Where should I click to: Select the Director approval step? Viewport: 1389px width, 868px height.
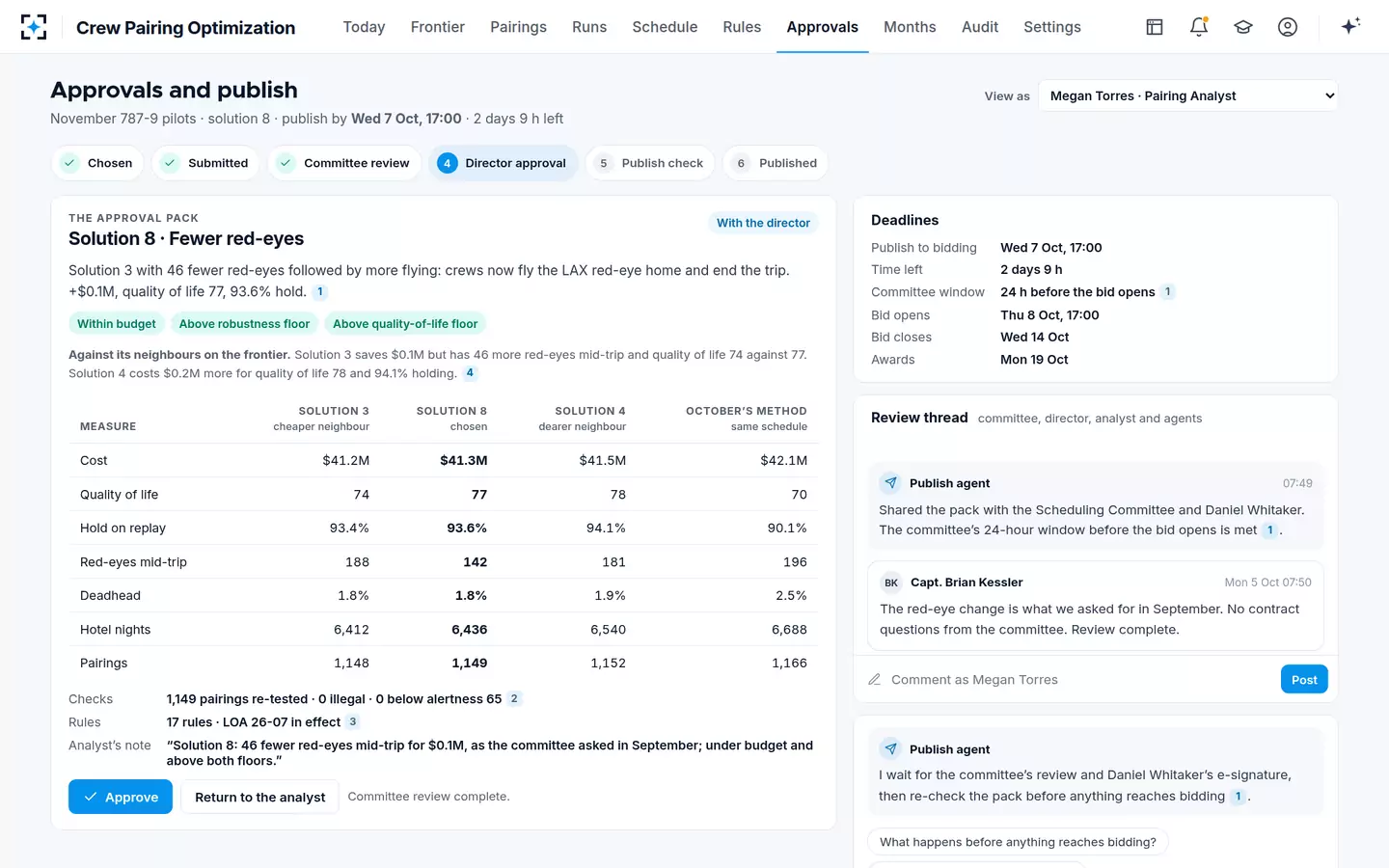(x=503, y=163)
